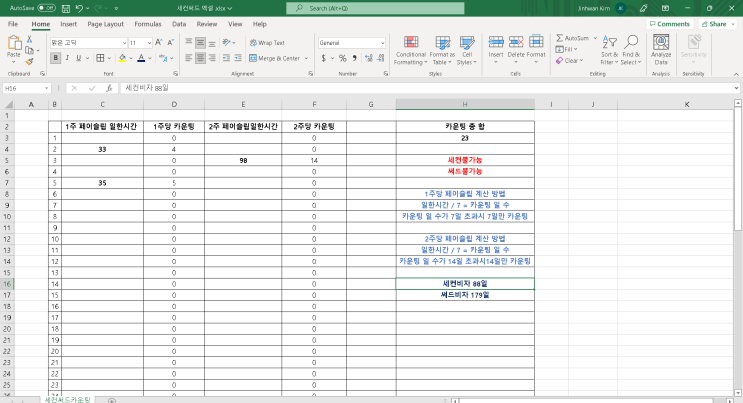Increase font size with larger A
The width and height of the screenshot is (743, 403).
(x=159, y=43)
